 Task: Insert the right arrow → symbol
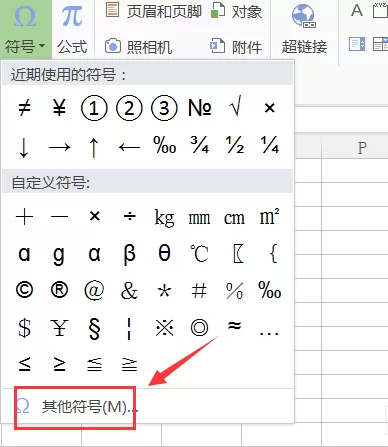tap(59, 147)
